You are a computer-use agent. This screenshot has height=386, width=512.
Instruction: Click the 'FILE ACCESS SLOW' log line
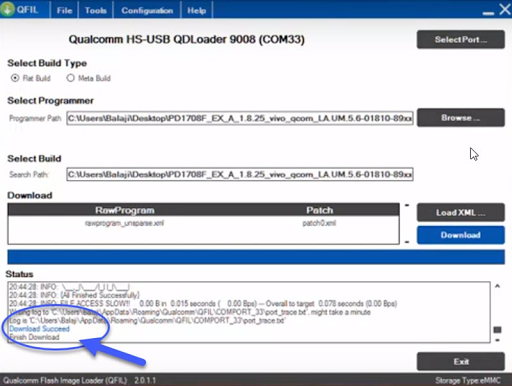tap(203, 303)
